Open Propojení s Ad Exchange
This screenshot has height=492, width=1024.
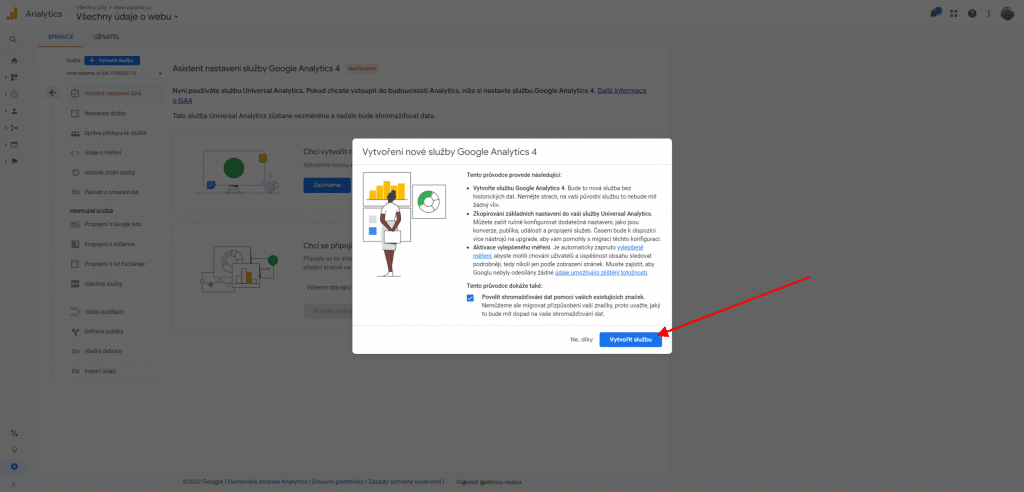(x=114, y=264)
